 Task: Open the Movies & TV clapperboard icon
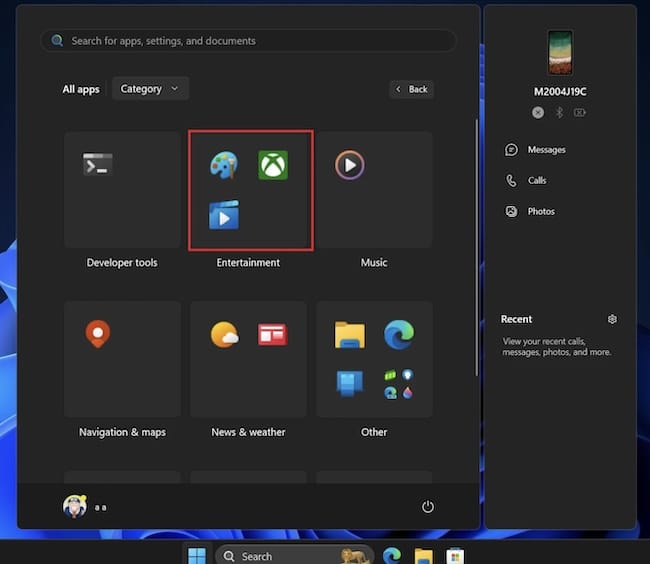[224, 215]
